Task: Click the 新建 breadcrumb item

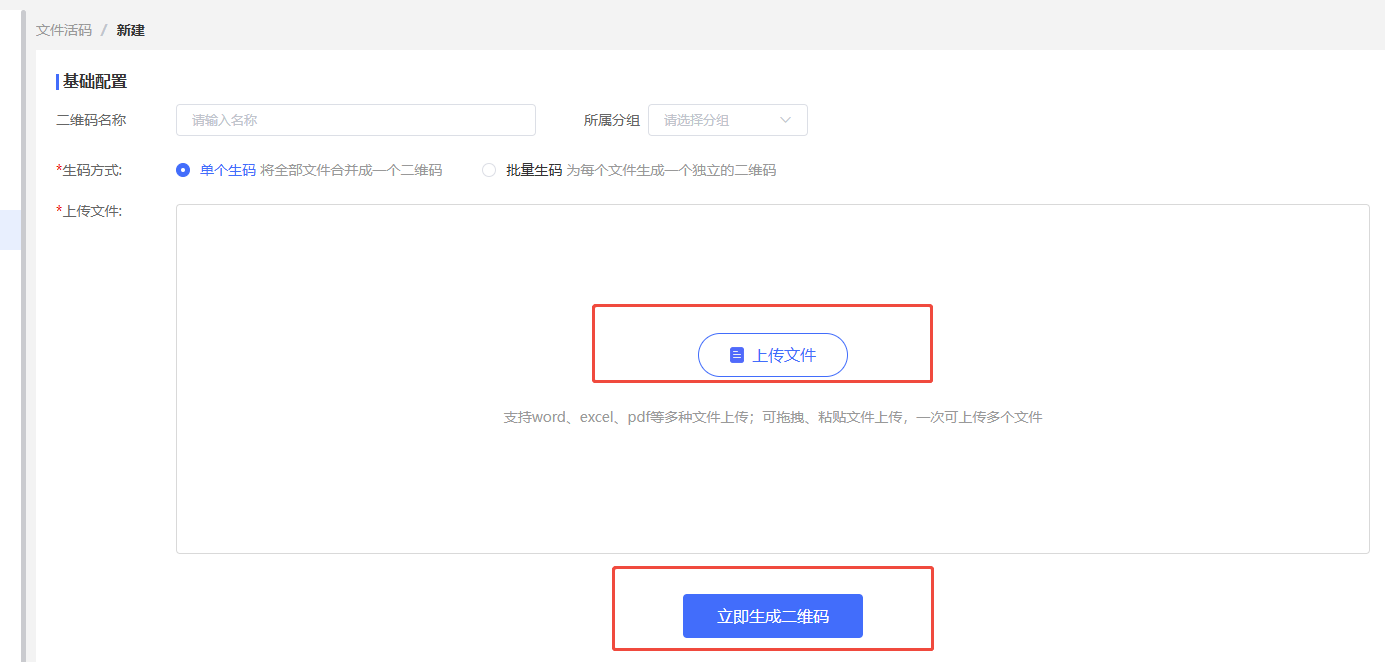Action: (x=131, y=30)
